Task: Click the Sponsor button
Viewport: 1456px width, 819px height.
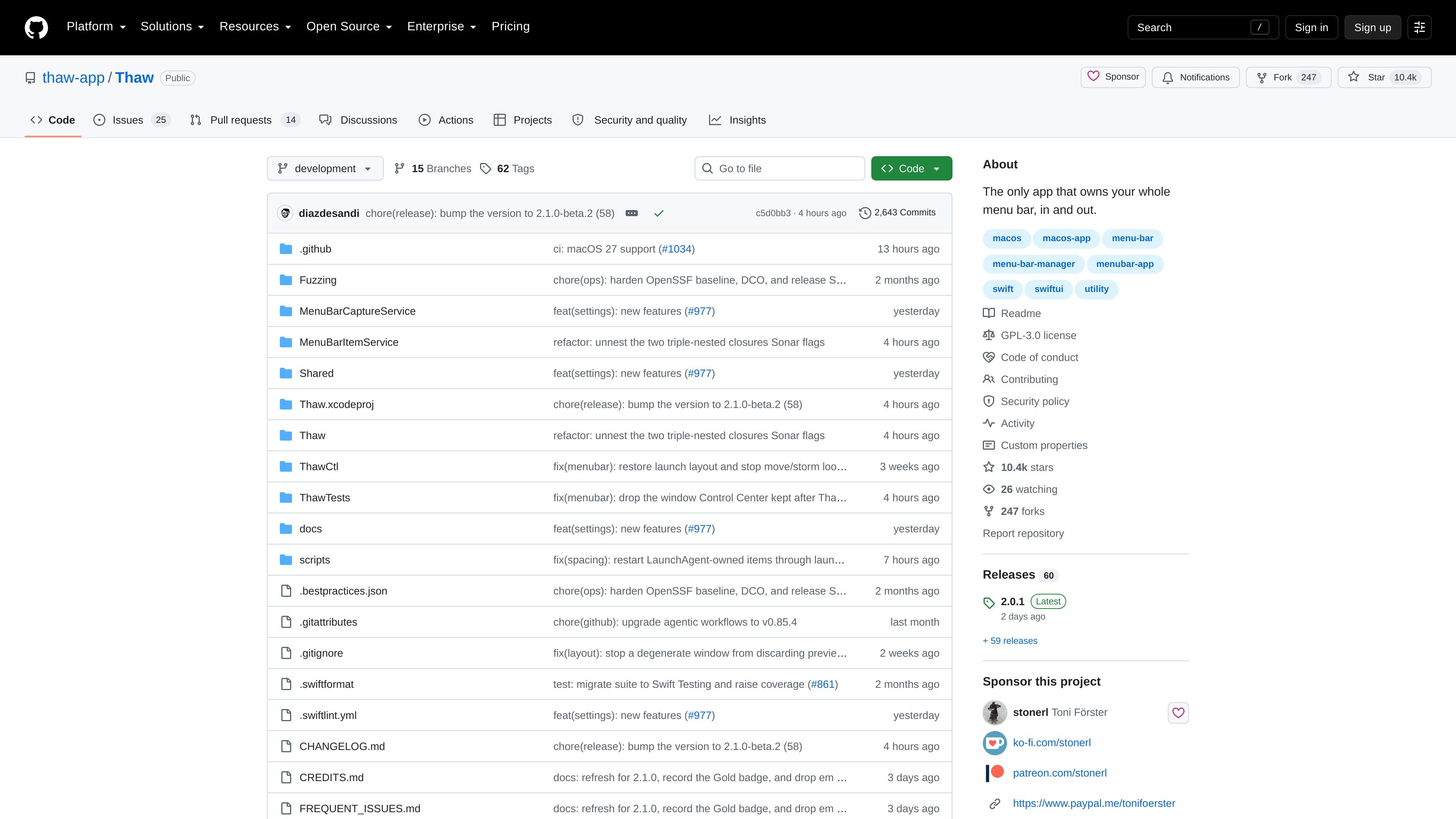Action: pyautogui.click(x=1113, y=77)
